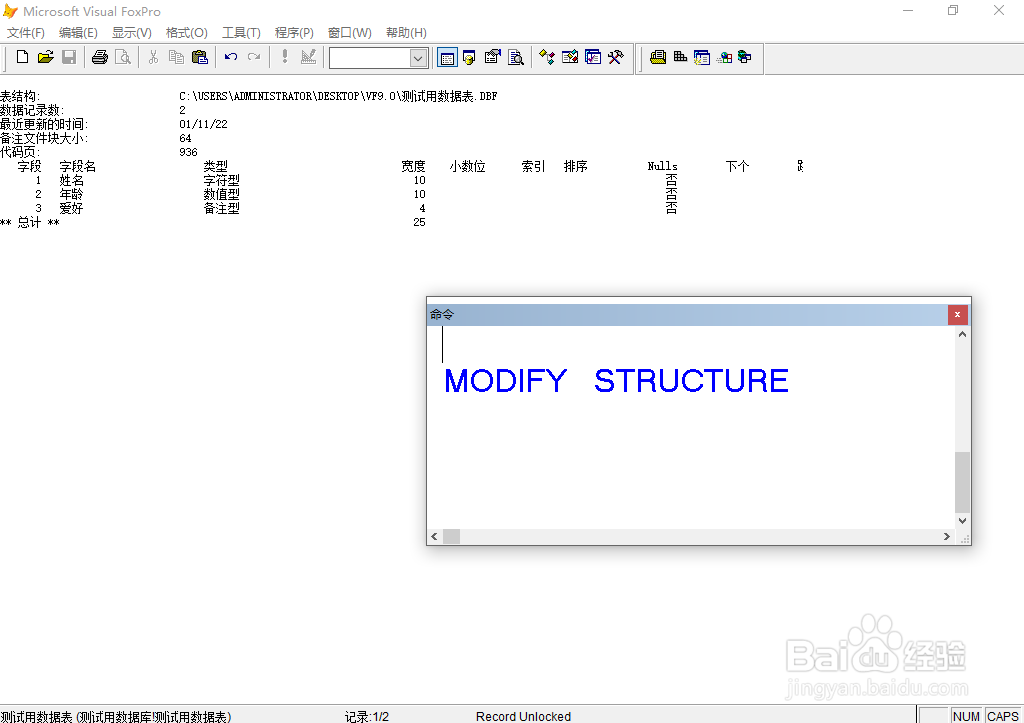Click the command window scroll right arrow
1024x723 pixels.
point(946,536)
